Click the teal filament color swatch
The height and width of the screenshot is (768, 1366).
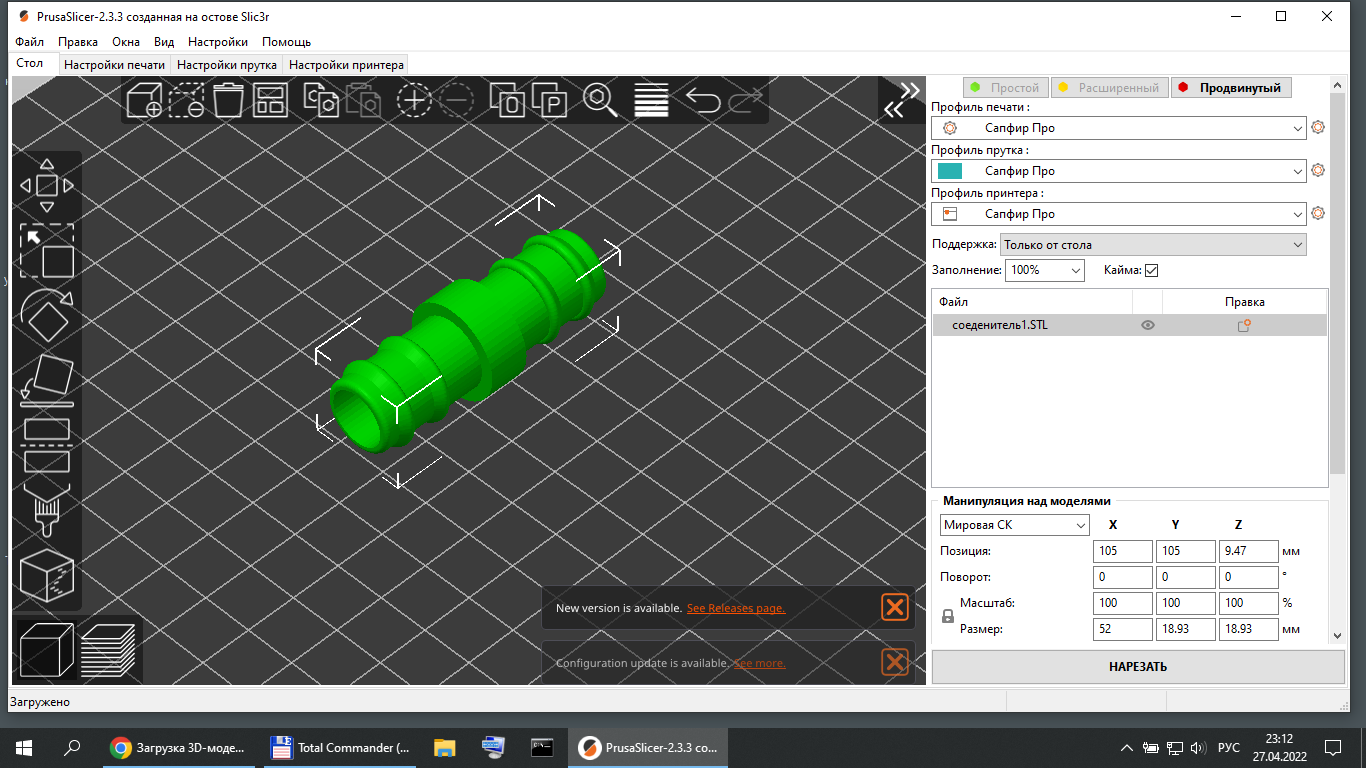pyautogui.click(x=950, y=171)
